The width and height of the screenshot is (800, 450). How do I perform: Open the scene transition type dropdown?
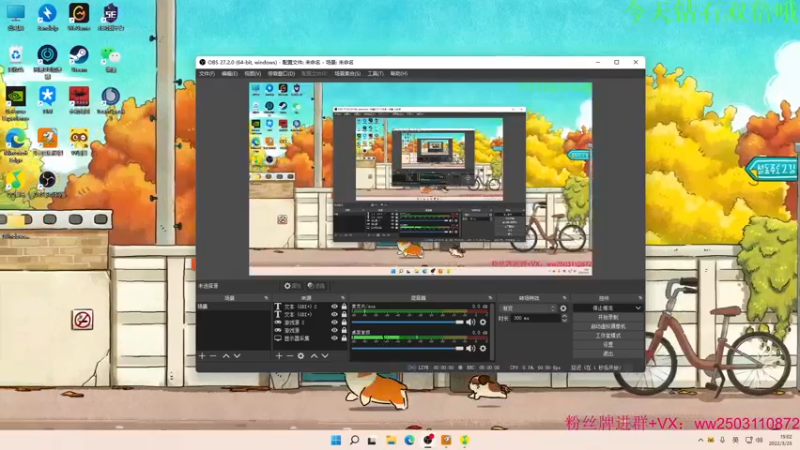tap(528, 308)
